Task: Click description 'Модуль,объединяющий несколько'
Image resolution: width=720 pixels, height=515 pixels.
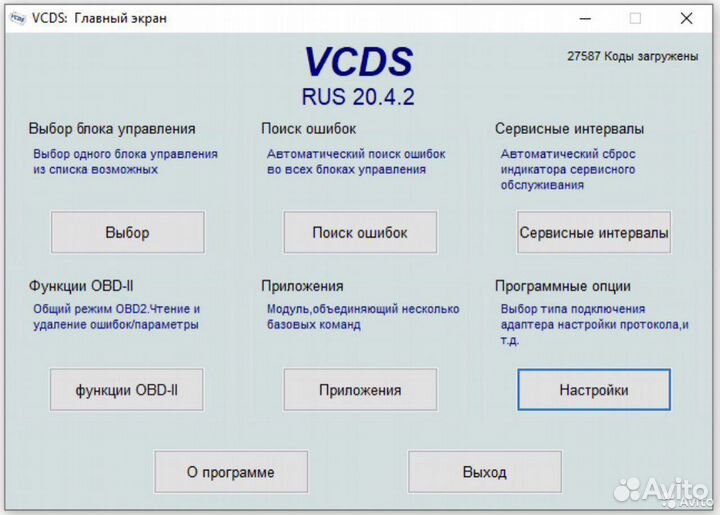Action: point(363,317)
